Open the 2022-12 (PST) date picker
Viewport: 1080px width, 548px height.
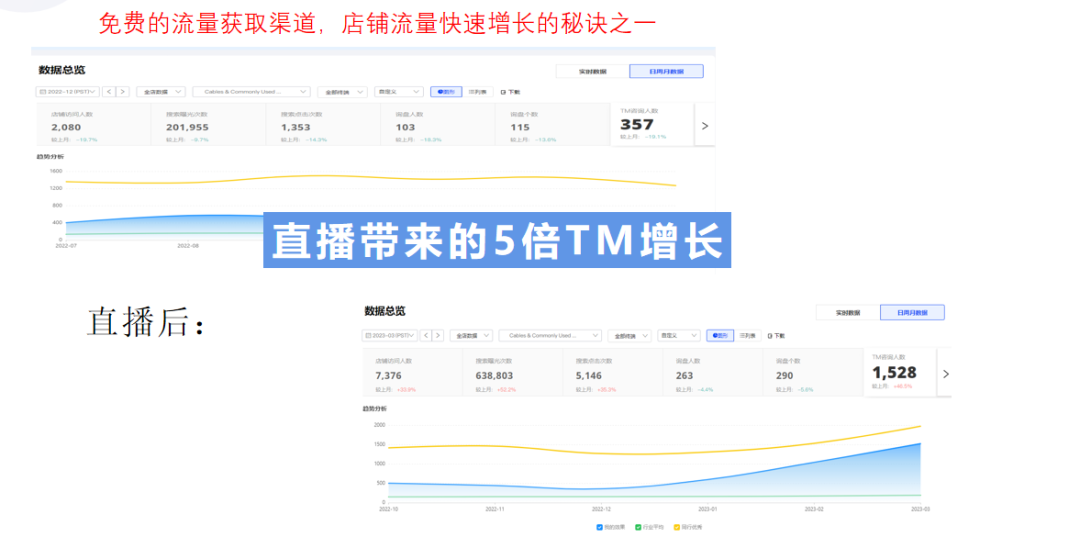click(x=68, y=92)
